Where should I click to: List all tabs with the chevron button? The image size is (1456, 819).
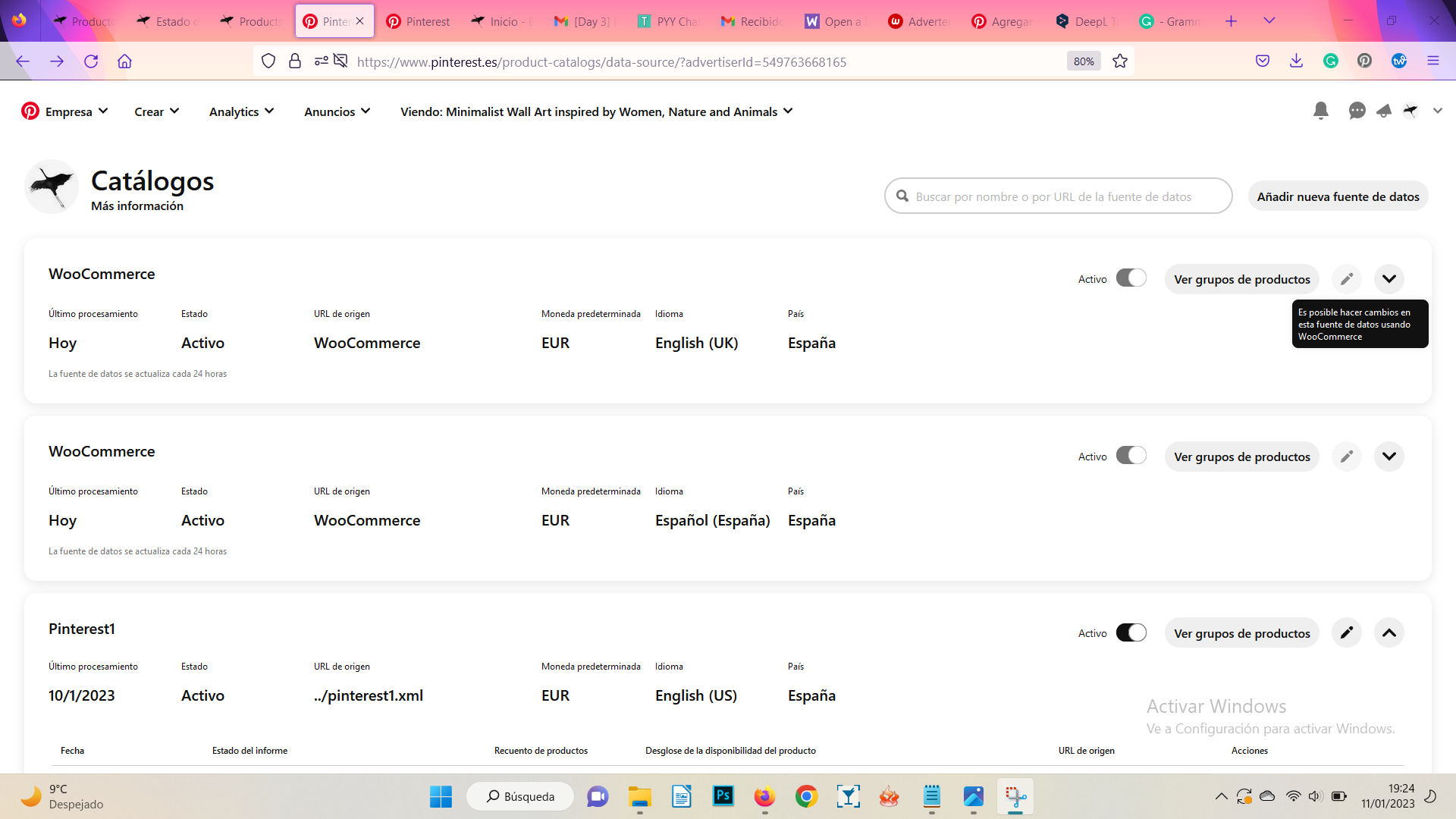click(x=1269, y=21)
